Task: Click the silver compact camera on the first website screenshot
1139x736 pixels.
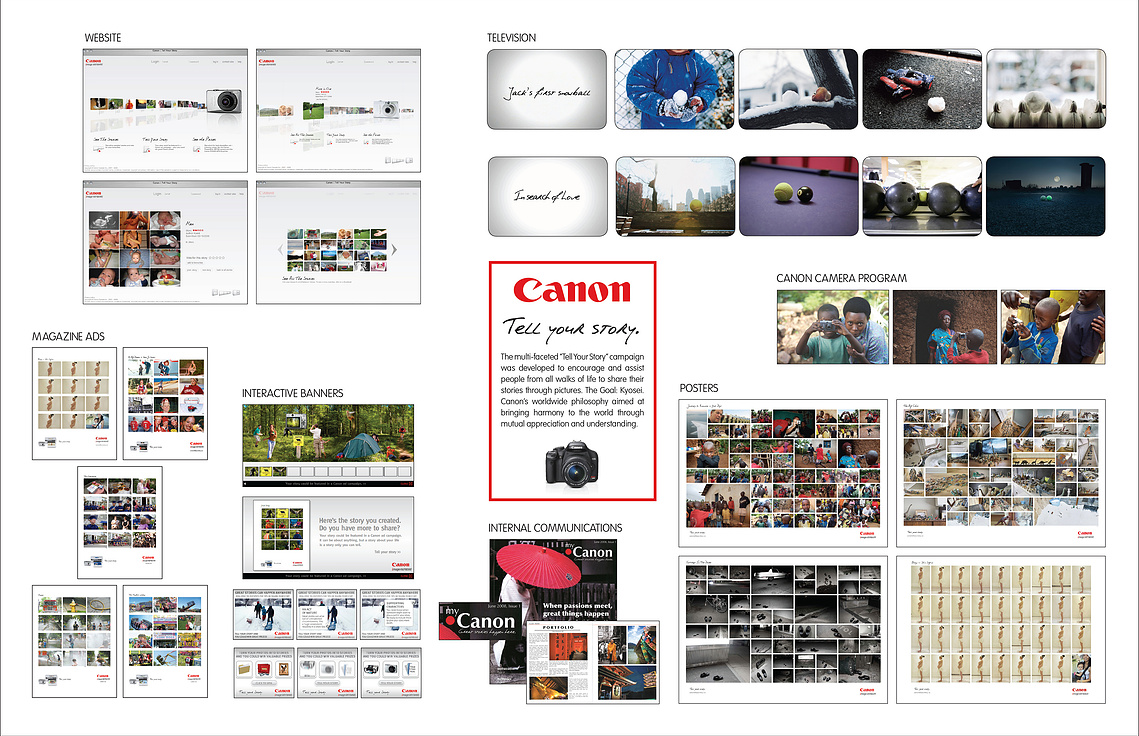Action: 223,100
